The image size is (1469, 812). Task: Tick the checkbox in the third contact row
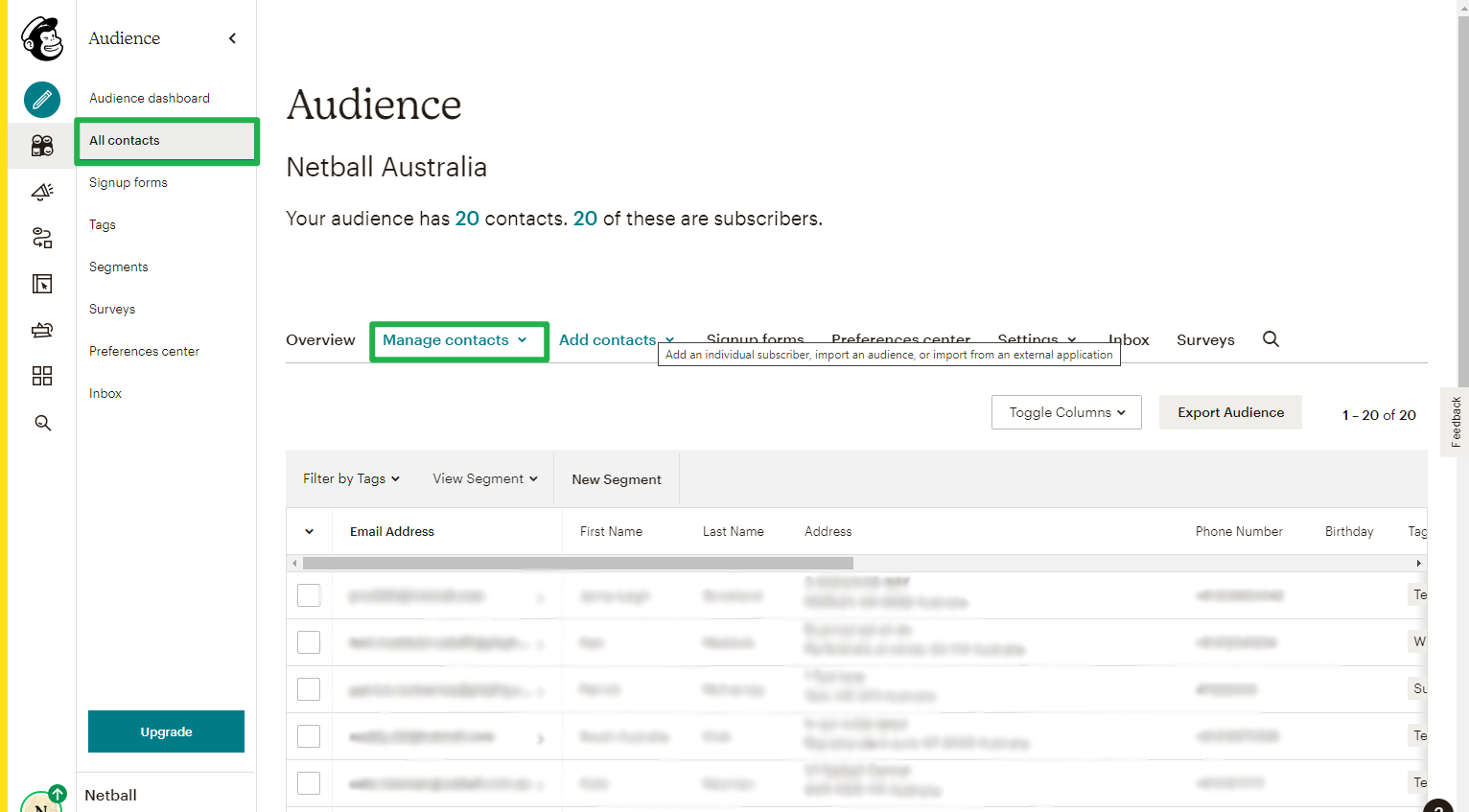(x=309, y=689)
